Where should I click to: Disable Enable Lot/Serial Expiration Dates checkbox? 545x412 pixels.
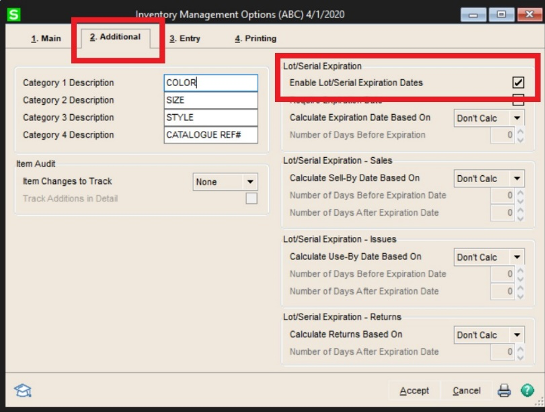pyautogui.click(x=518, y=82)
